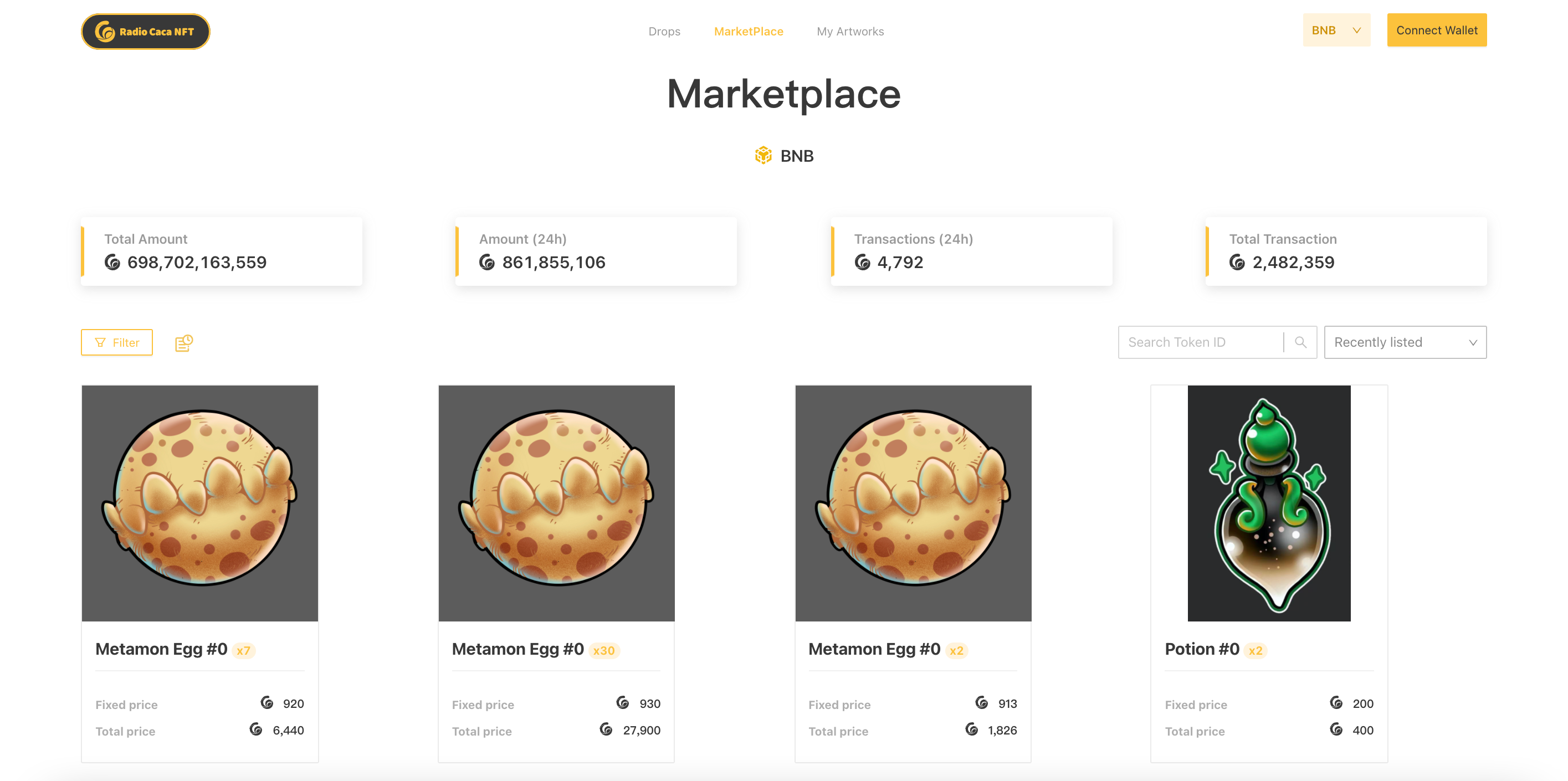
Task: Click the RACA icon in Total Transaction card
Action: point(1237,263)
